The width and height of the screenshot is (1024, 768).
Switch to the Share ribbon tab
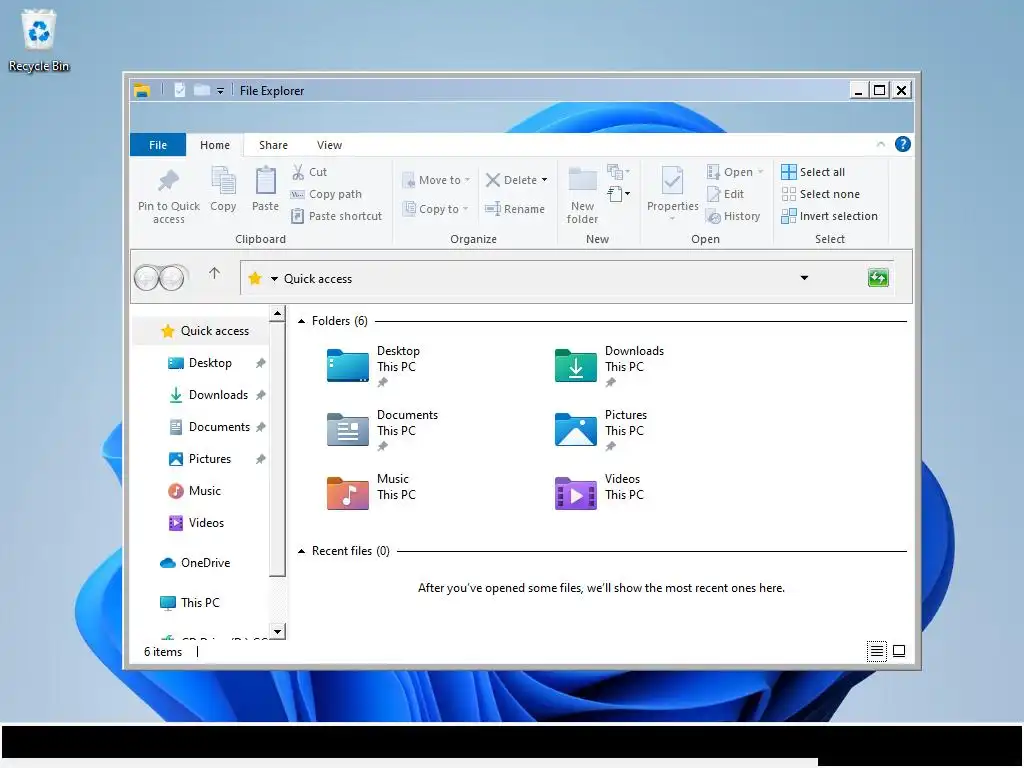pyautogui.click(x=273, y=145)
